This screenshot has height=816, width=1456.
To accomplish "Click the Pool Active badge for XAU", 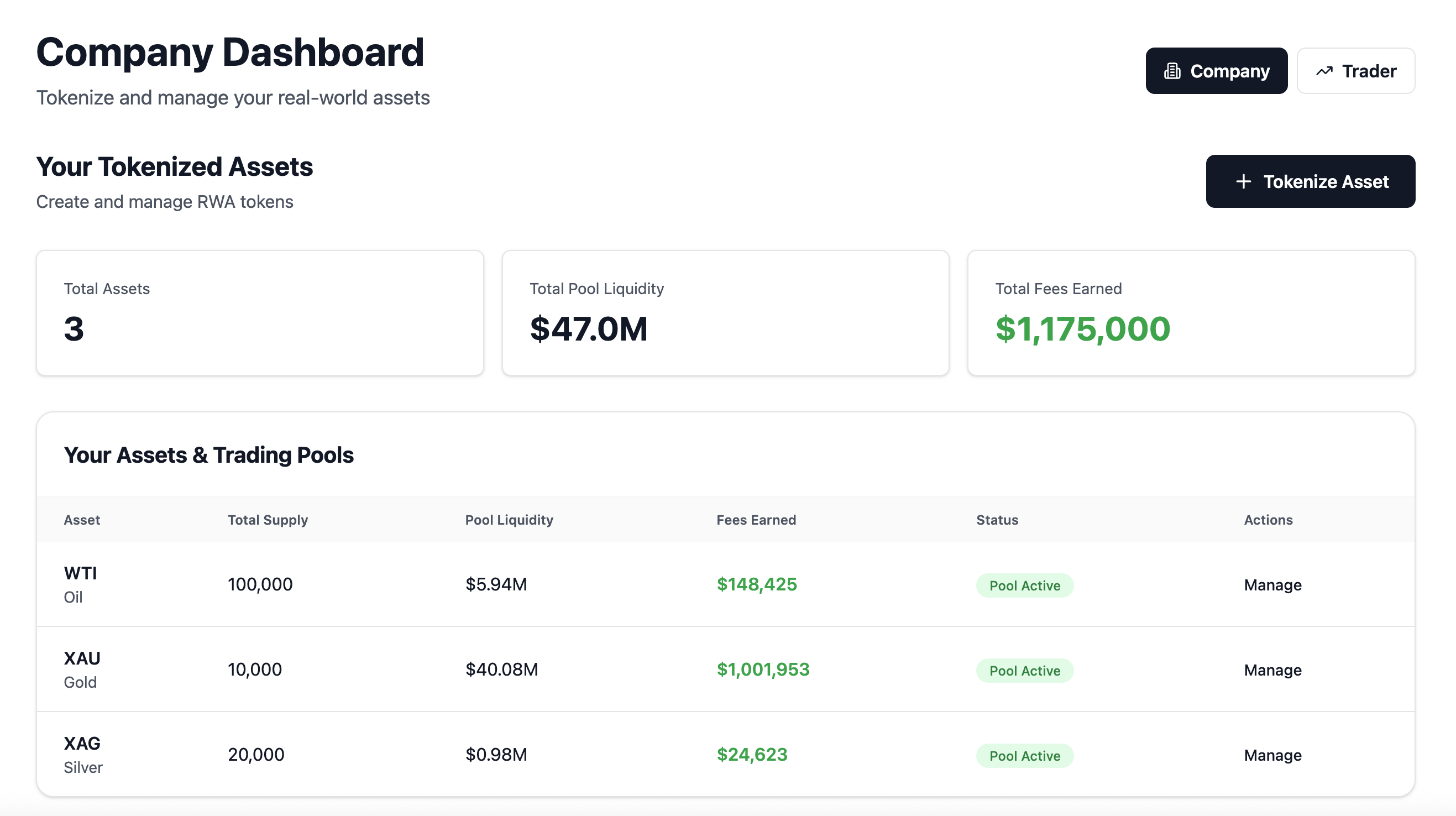I will (x=1024, y=671).
